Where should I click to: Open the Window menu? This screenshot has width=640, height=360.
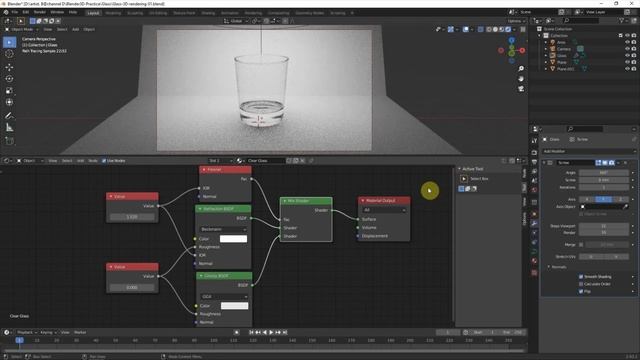click(x=57, y=12)
